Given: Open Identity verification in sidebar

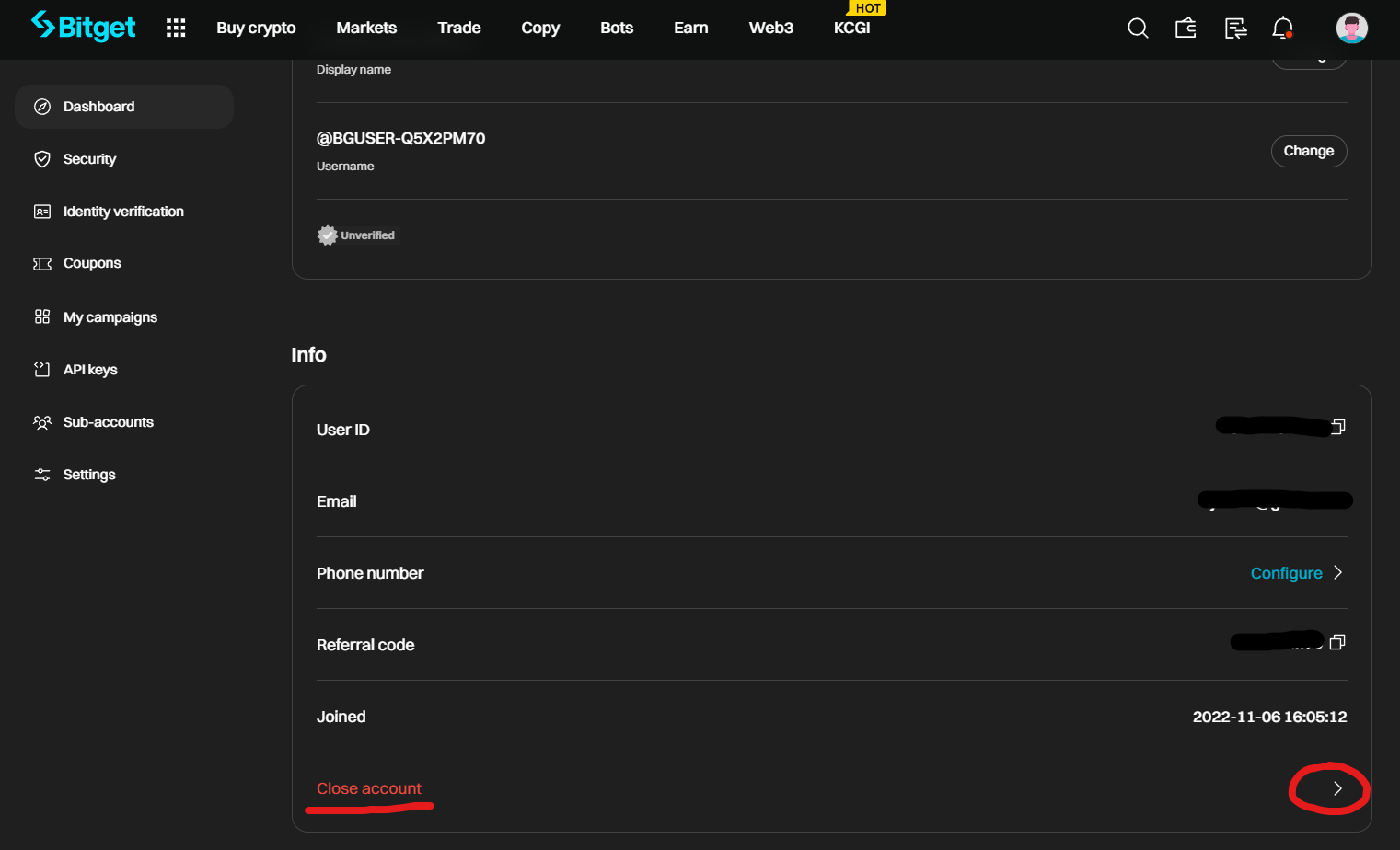Looking at the screenshot, I should [x=124, y=212].
